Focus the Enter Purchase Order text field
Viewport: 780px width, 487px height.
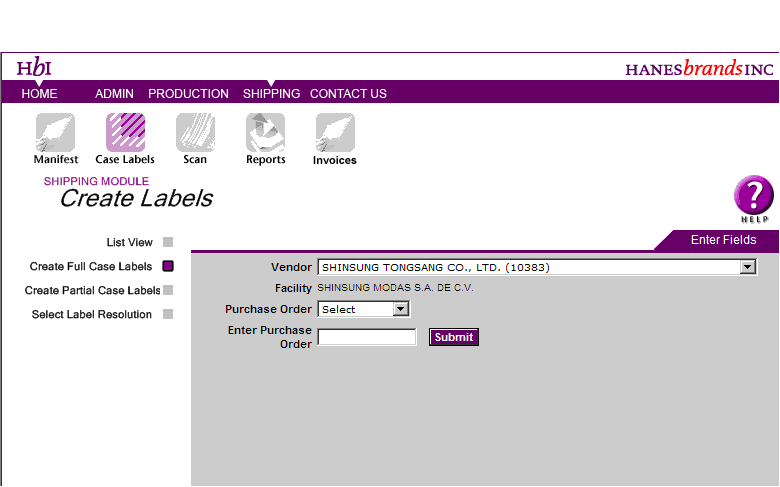(366, 337)
